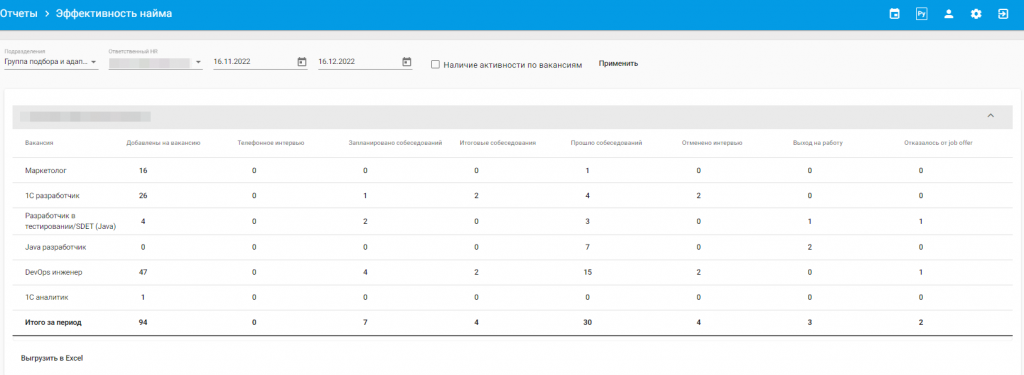Click value 15 passed interviews for DevOps

588,272
